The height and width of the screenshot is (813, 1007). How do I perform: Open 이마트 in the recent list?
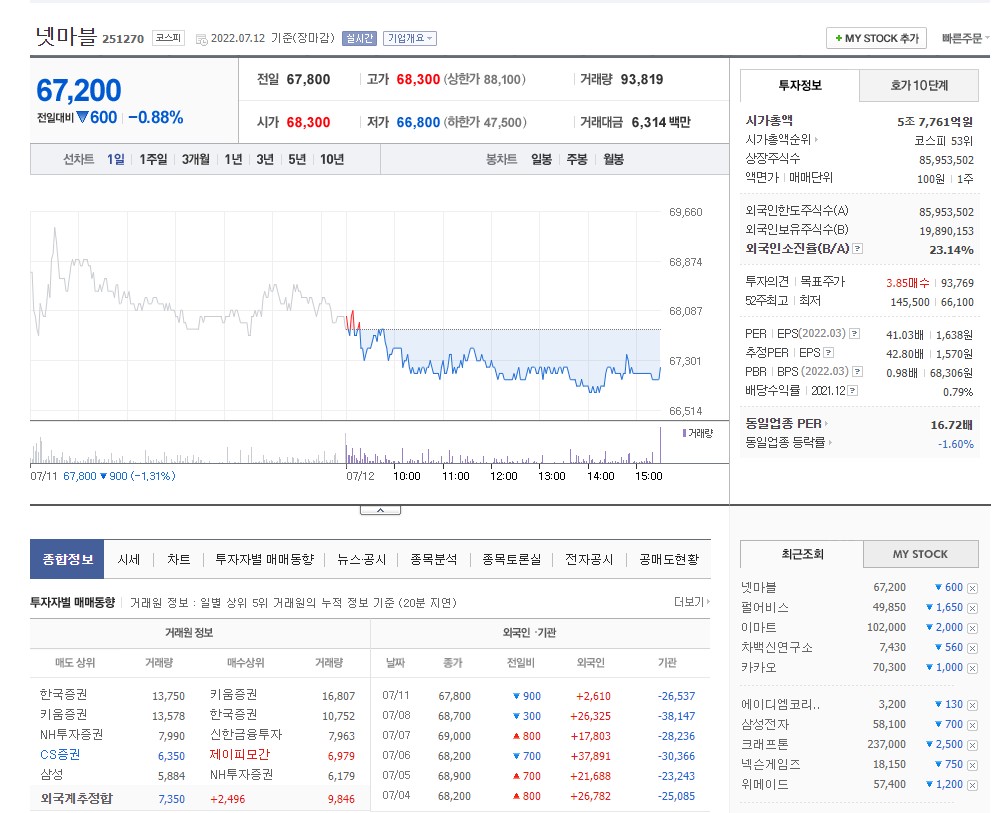pos(758,627)
